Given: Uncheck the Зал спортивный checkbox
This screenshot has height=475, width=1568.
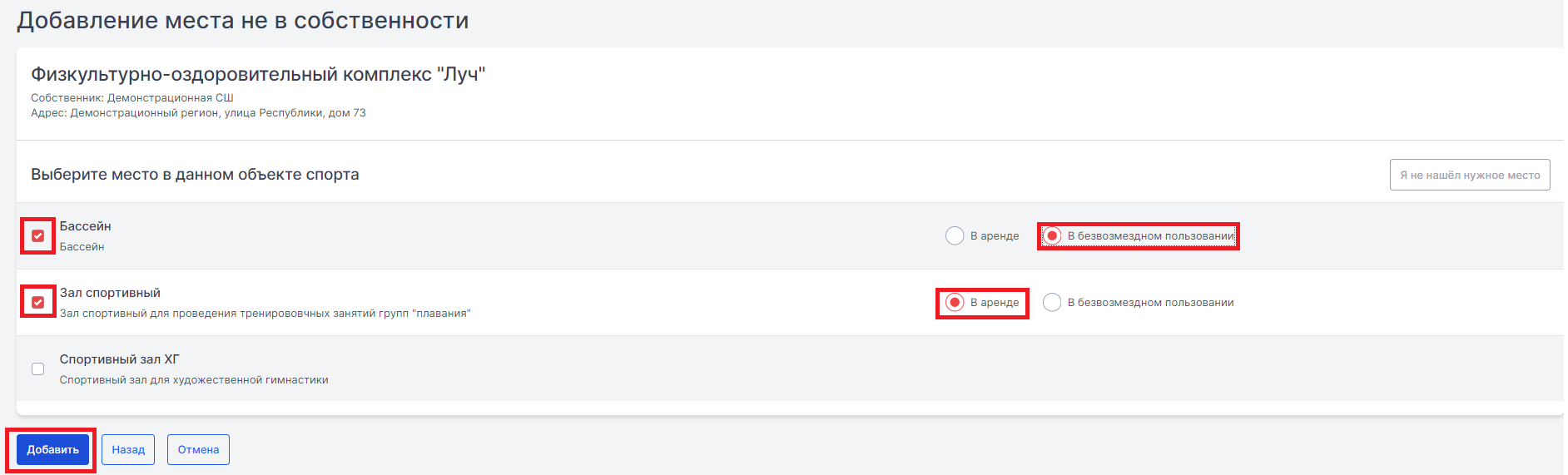Looking at the screenshot, I should point(37,303).
